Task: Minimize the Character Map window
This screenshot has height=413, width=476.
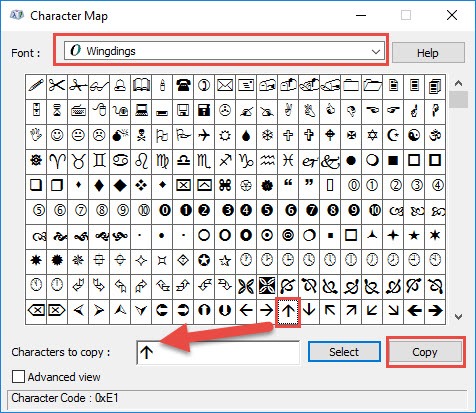Action: click(361, 15)
